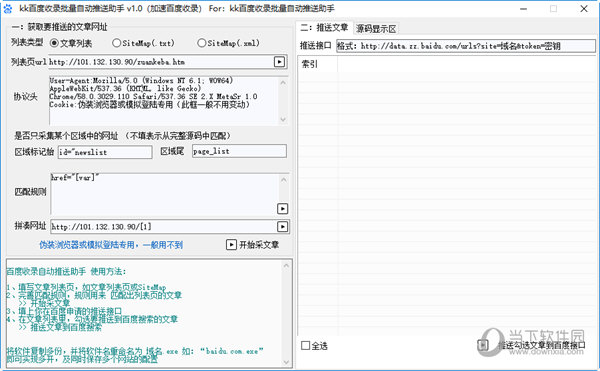Start collecting with the 开始采文章 button
The image size is (600, 371).
(x=253, y=244)
